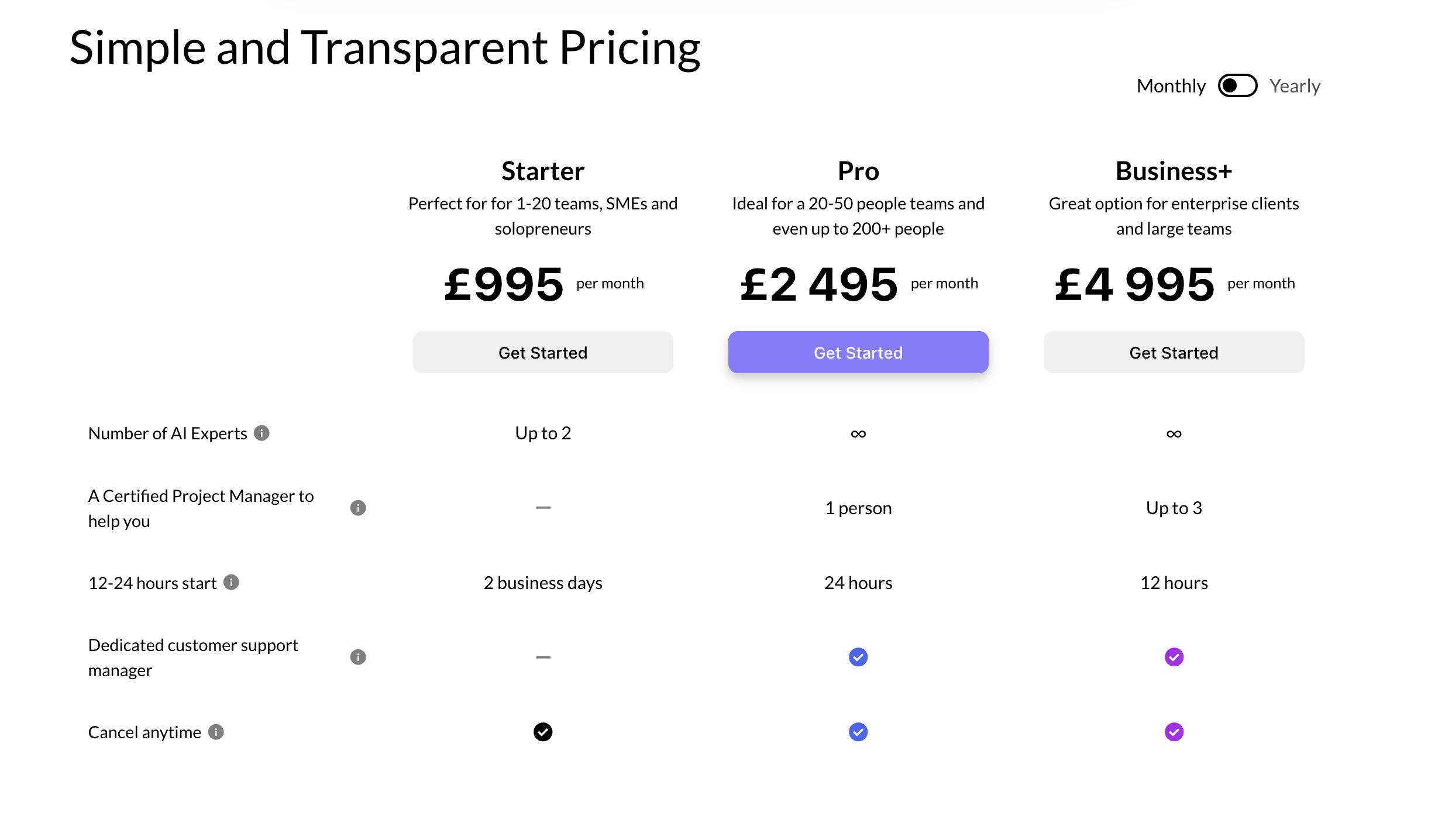
Task: Click the Starter plan heading
Action: tap(543, 171)
